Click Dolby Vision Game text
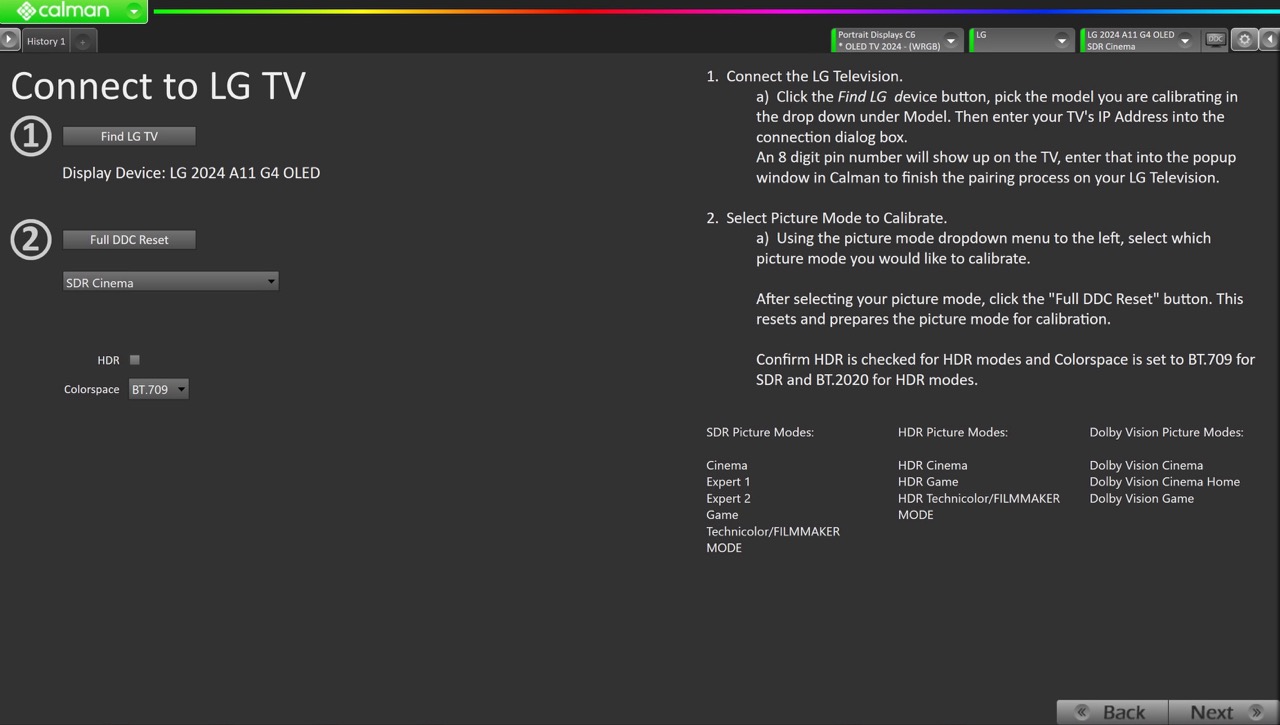This screenshot has width=1280, height=725. pyautogui.click(x=1142, y=498)
